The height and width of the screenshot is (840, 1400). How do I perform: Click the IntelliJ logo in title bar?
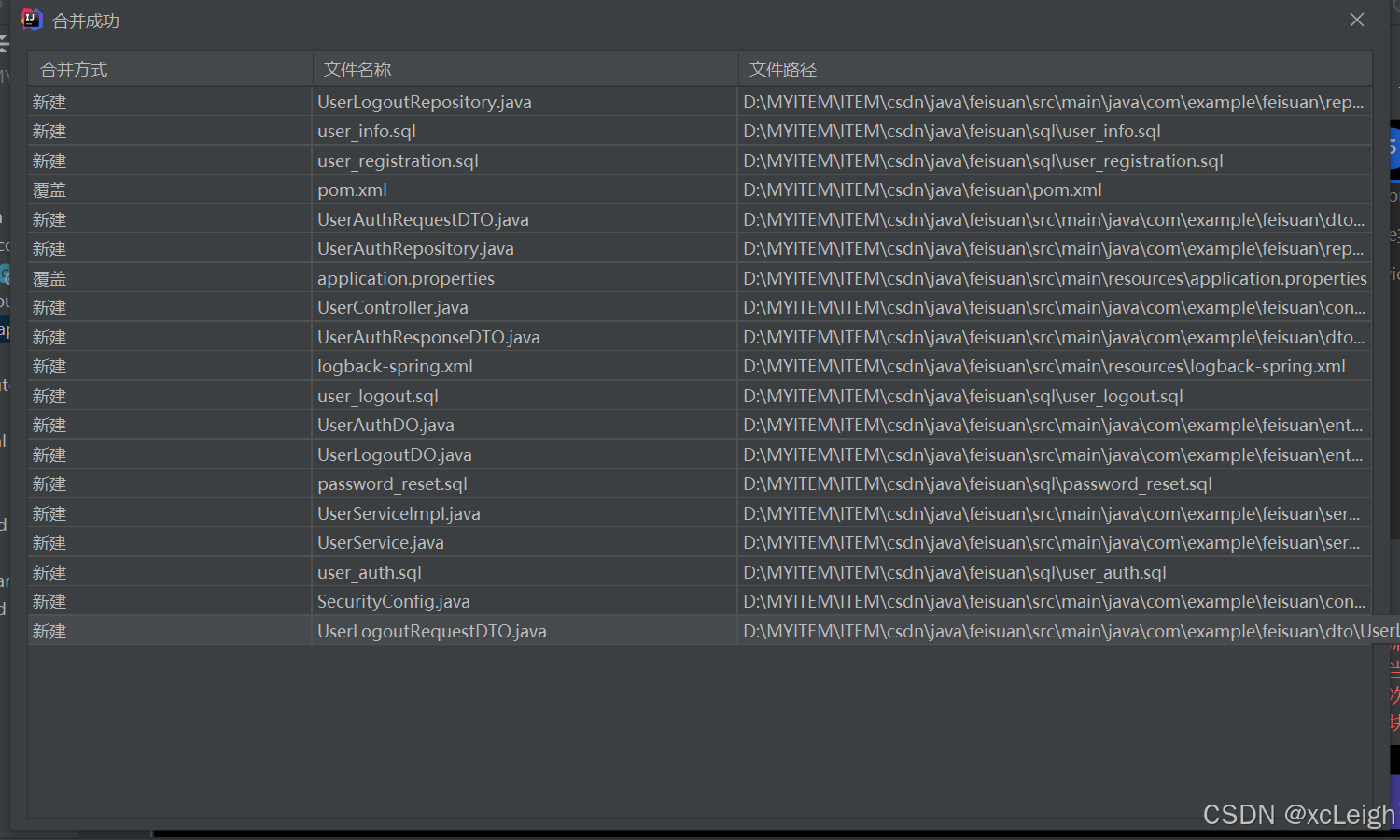coord(32,20)
